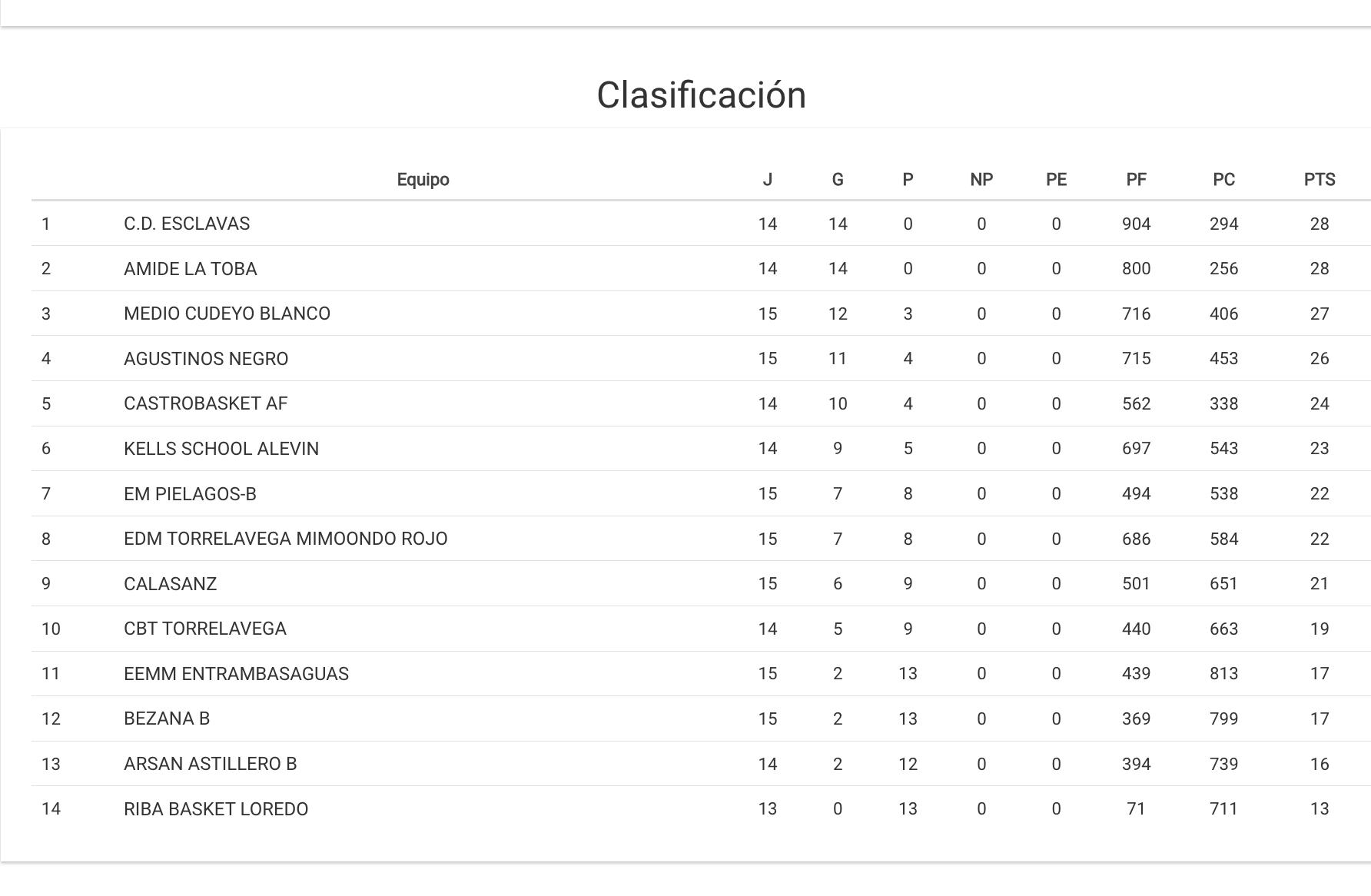Click MEDIO CUDEYO BLANCO team entry
This screenshot has height=896, width=1371.
tap(227, 314)
